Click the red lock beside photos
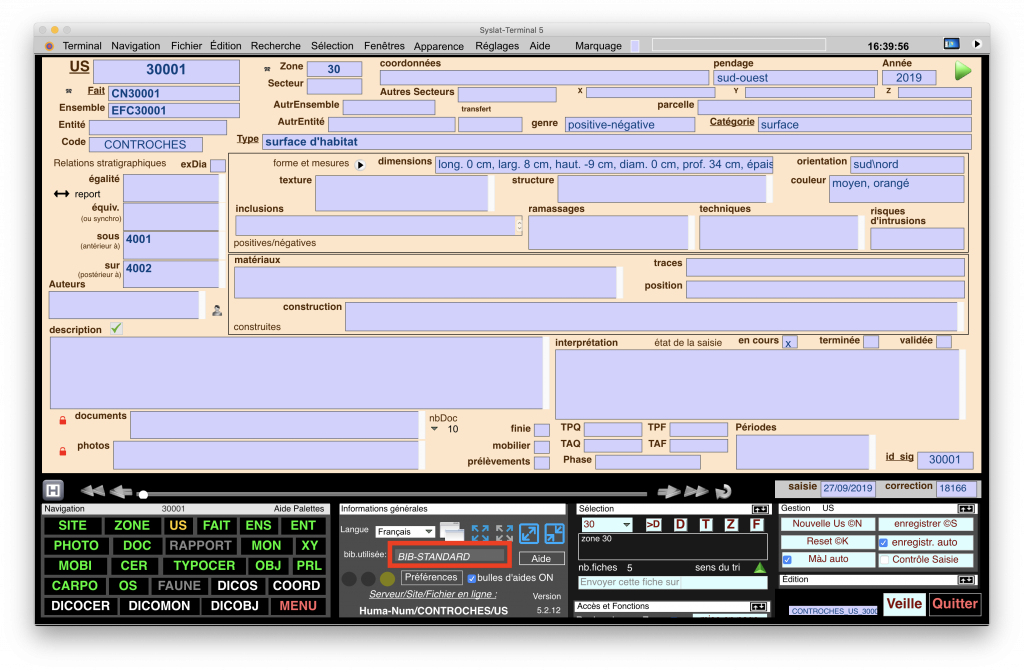The image size is (1024, 671). pos(63,451)
